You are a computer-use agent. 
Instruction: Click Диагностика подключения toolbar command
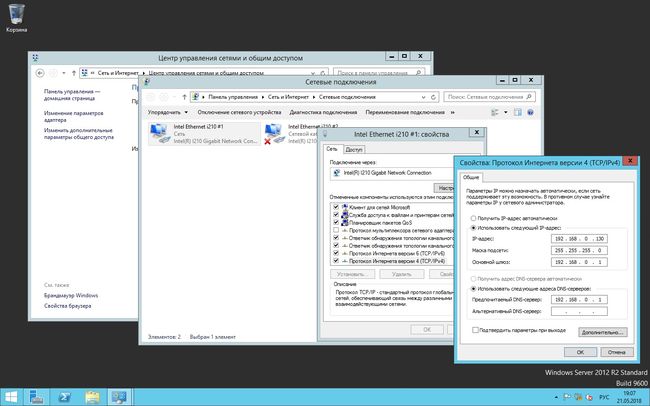[x=323, y=112]
